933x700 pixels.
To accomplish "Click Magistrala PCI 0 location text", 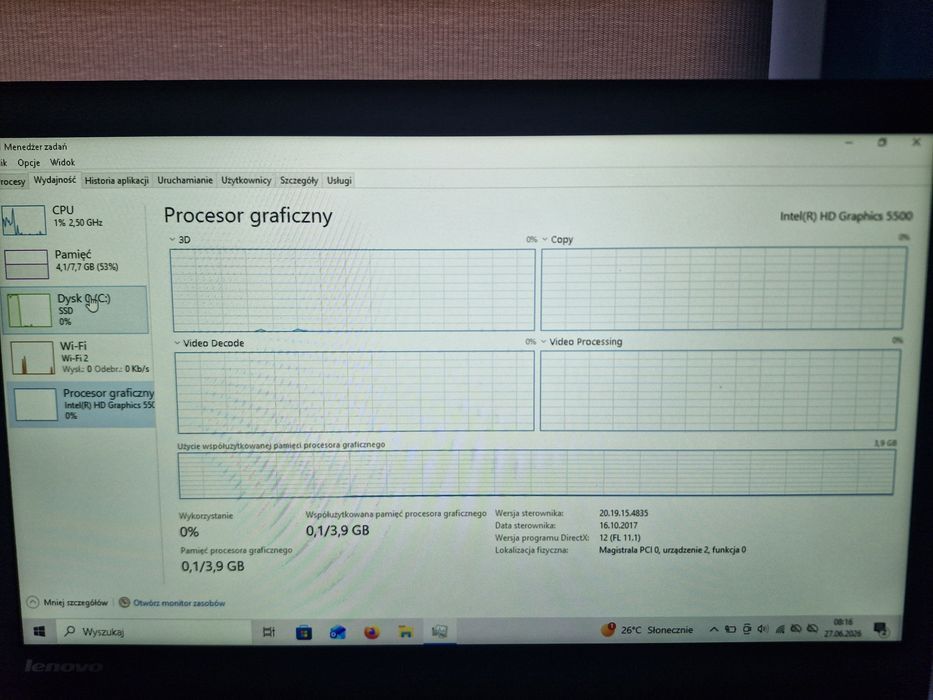I will click(x=672, y=550).
